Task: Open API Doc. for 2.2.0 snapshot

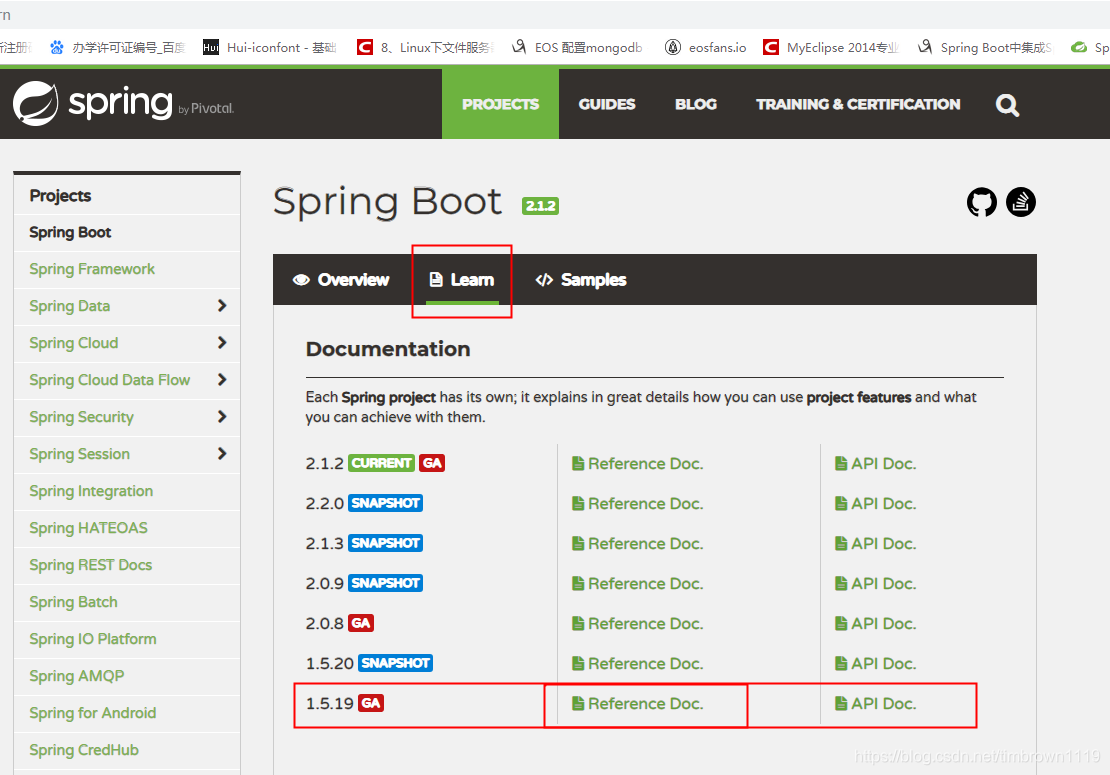Action: [876, 503]
